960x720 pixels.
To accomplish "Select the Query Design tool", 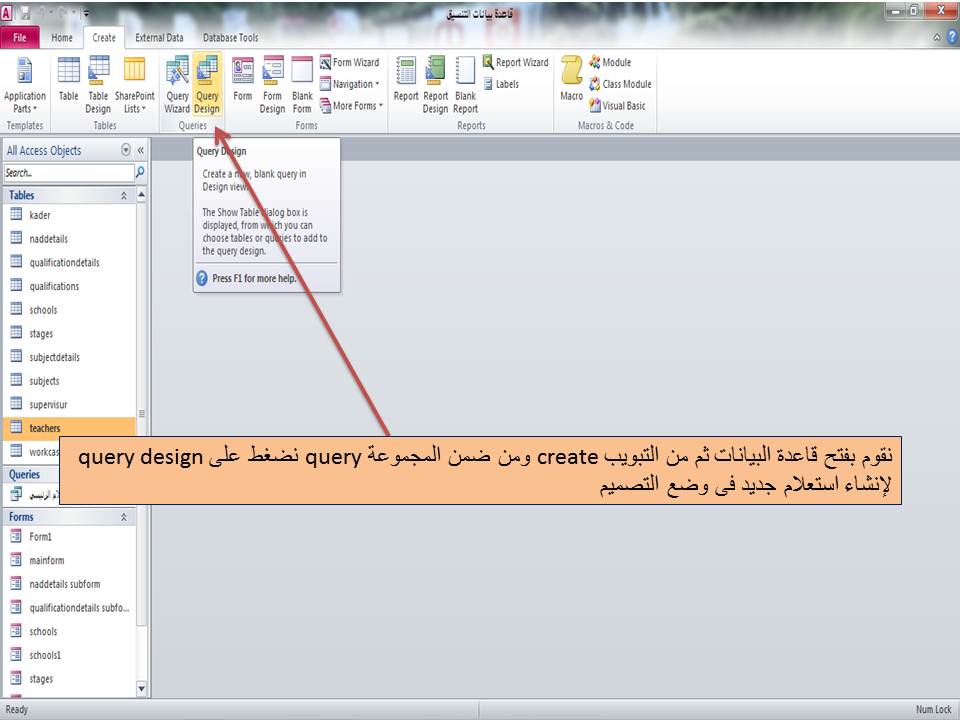I will 208,85.
